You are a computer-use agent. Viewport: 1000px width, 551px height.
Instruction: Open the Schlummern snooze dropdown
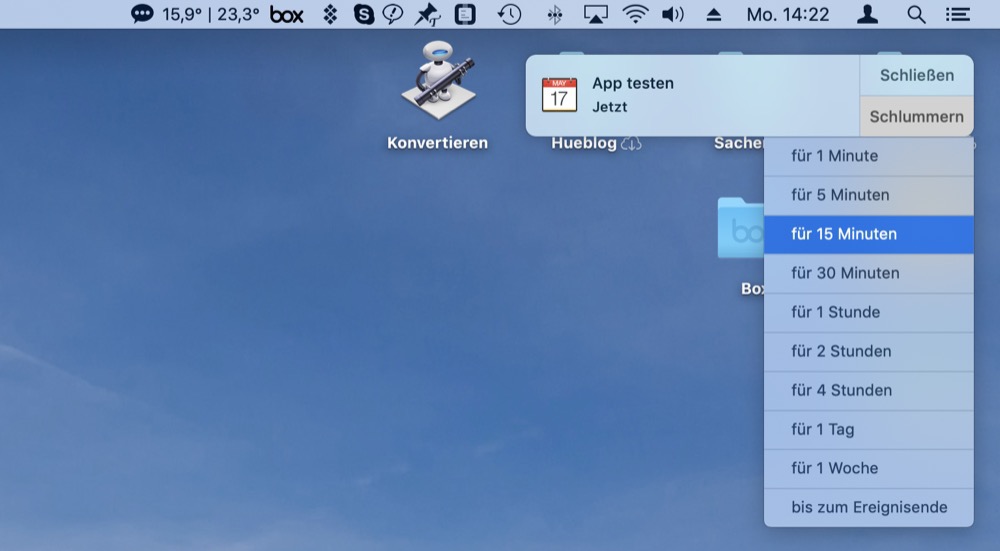click(916, 117)
